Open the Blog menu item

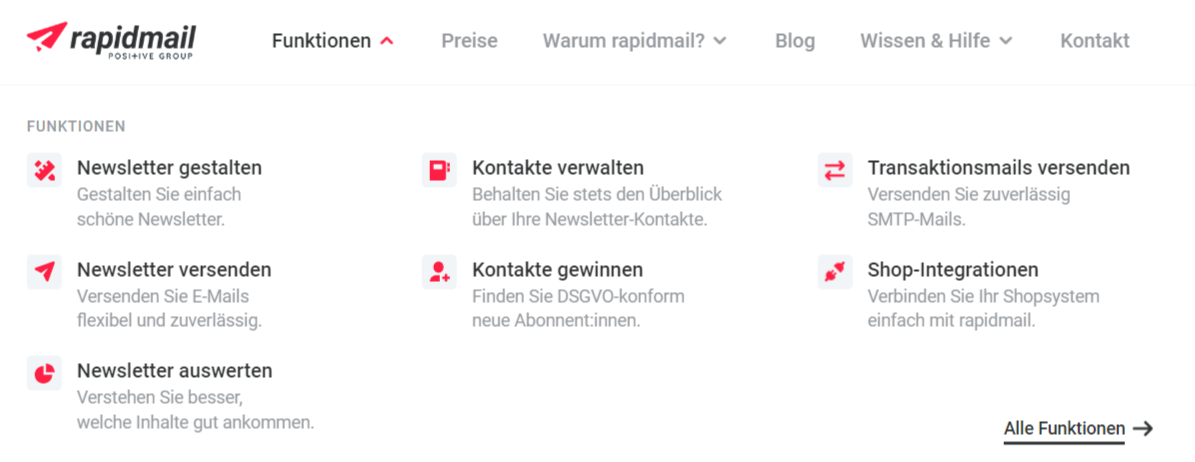click(x=795, y=41)
